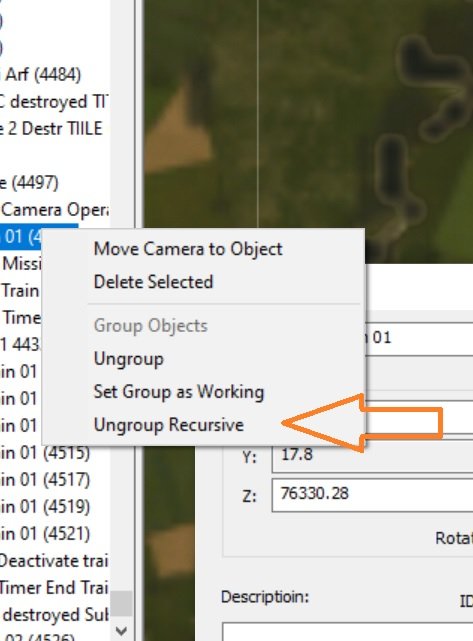Click the highlighted 01 list row
This screenshot has width=473, height=641.
click(20, 237)
